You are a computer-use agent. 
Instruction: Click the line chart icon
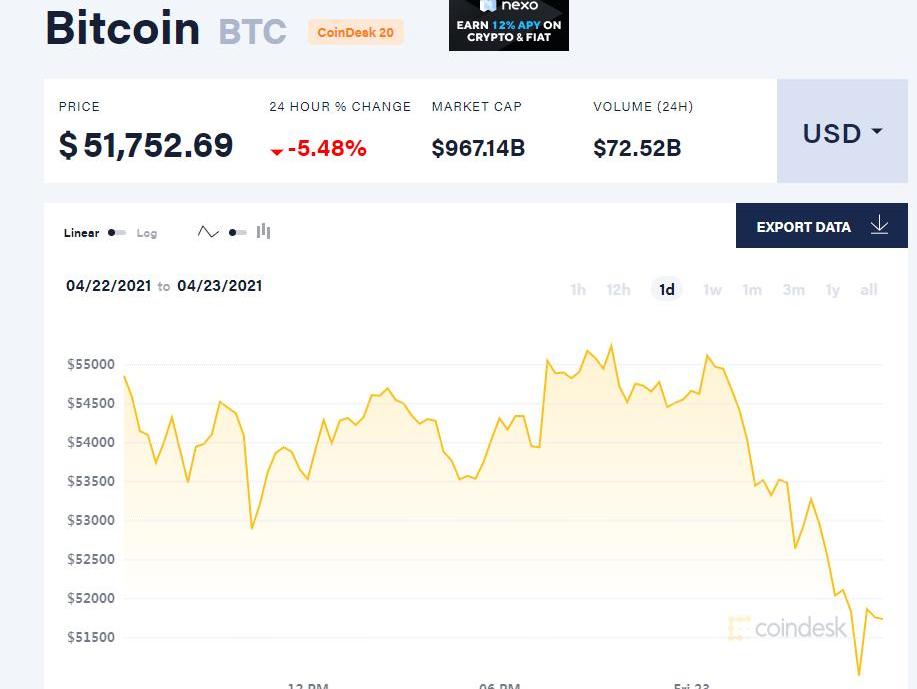coord(208,232)
